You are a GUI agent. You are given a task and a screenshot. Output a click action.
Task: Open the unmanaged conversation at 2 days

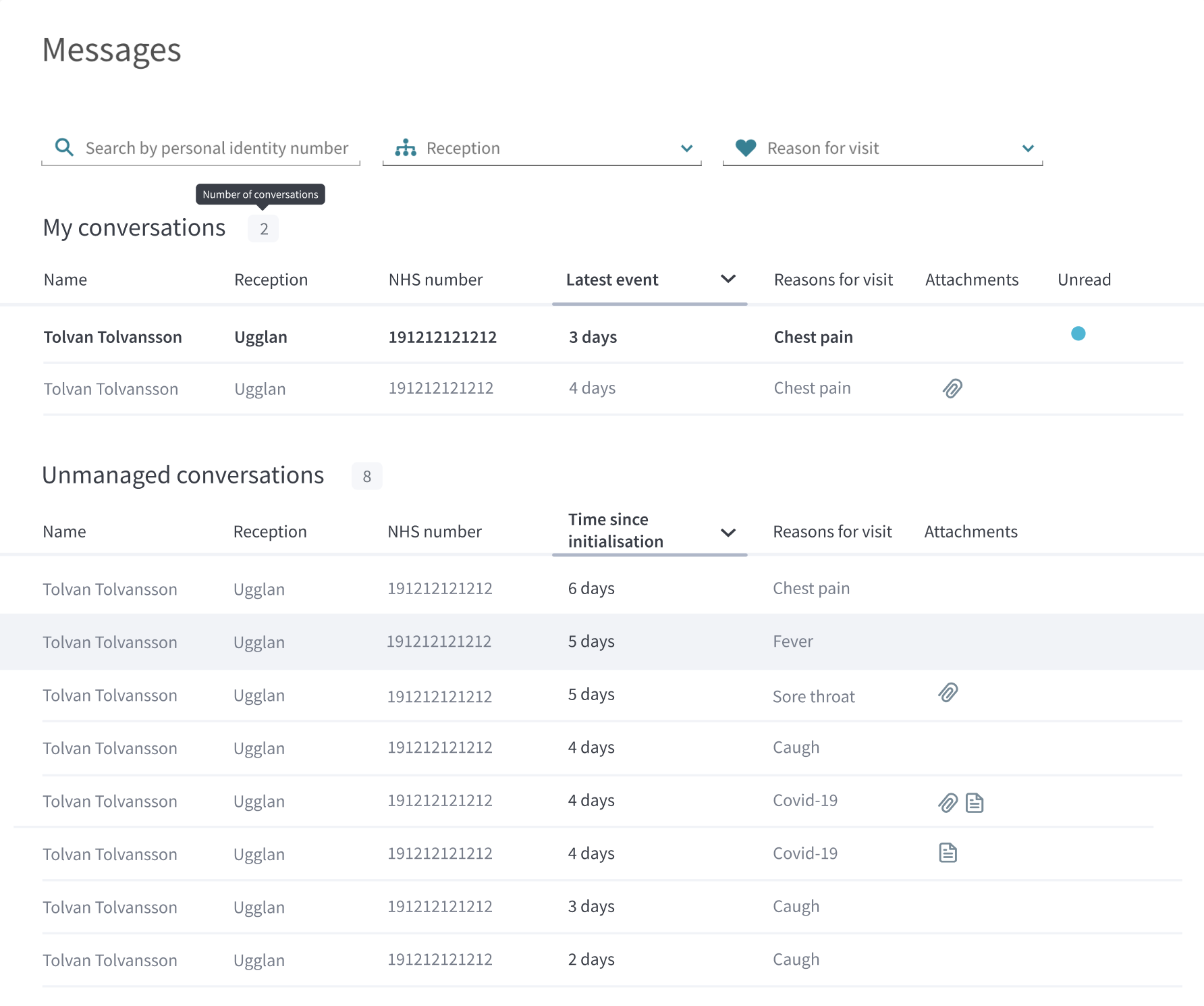click(613, 960)
